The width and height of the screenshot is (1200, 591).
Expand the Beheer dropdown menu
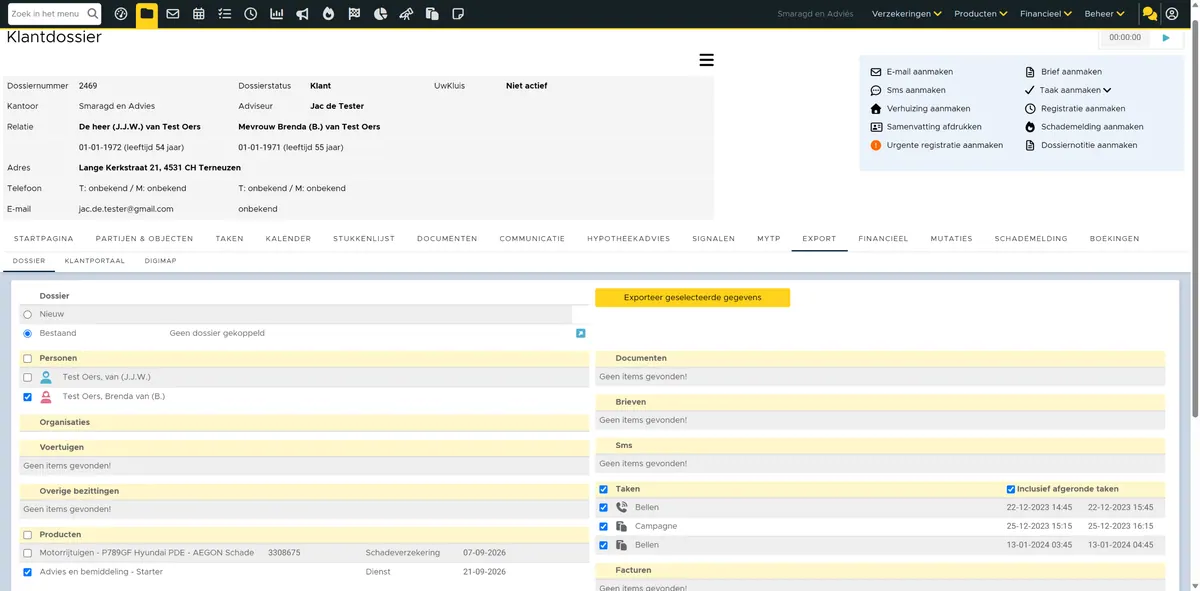point(1105,14)
